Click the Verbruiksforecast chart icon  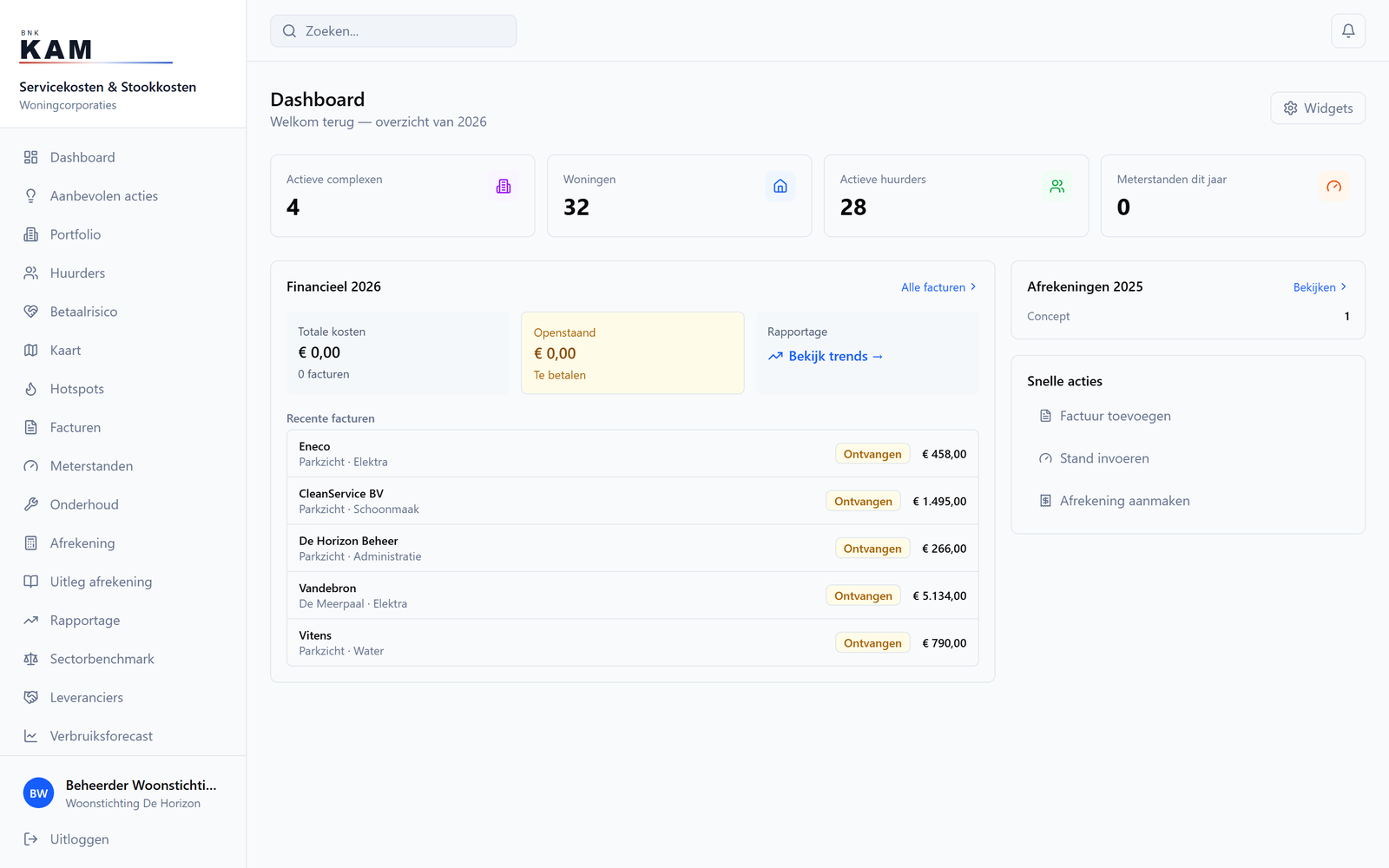click(31, 736)
